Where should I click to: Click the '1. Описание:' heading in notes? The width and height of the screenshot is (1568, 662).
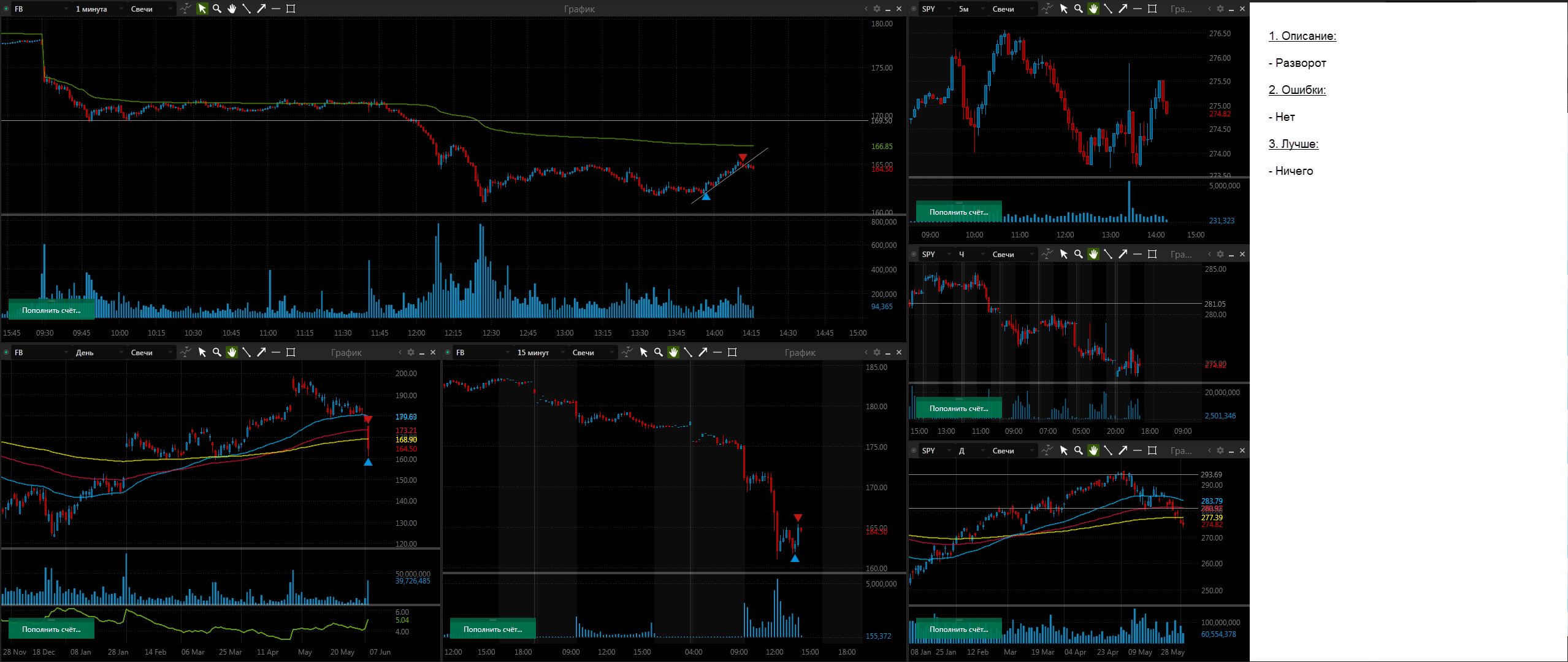(x=1302, y=36)
